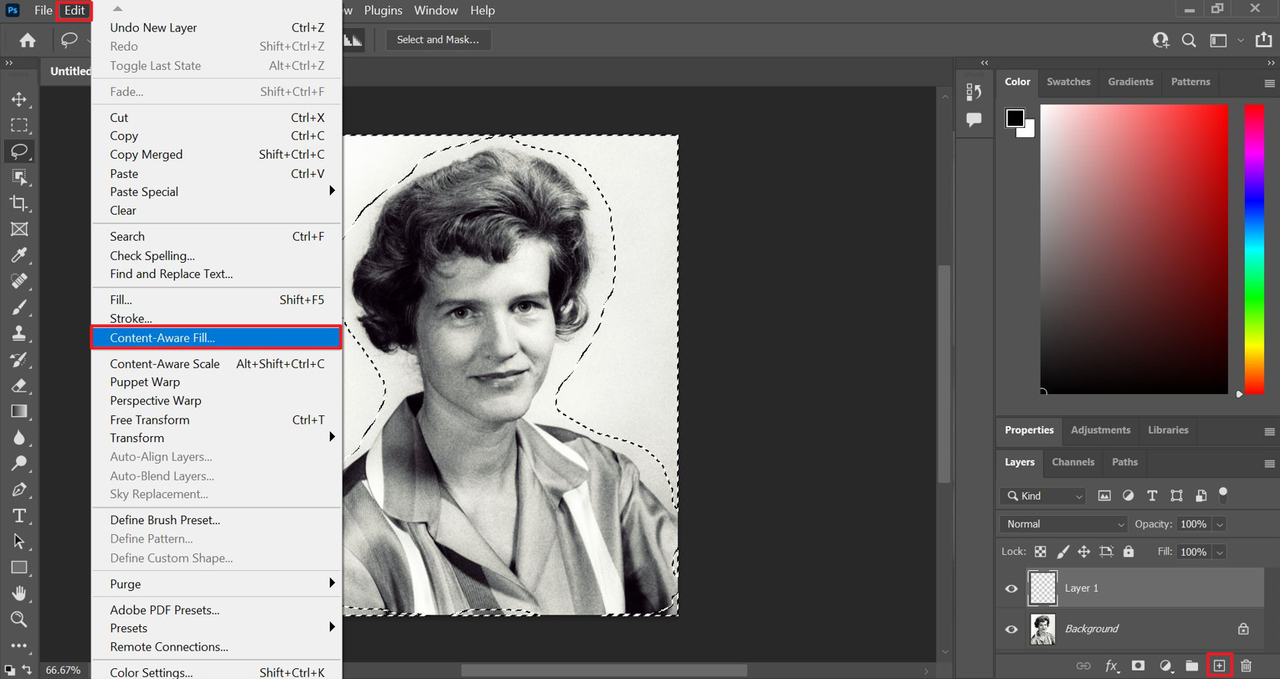This screenshot has height=679, width=1280.
Task: Hide Layer 1 with eye icon
Action: [x=1011, y=588]
